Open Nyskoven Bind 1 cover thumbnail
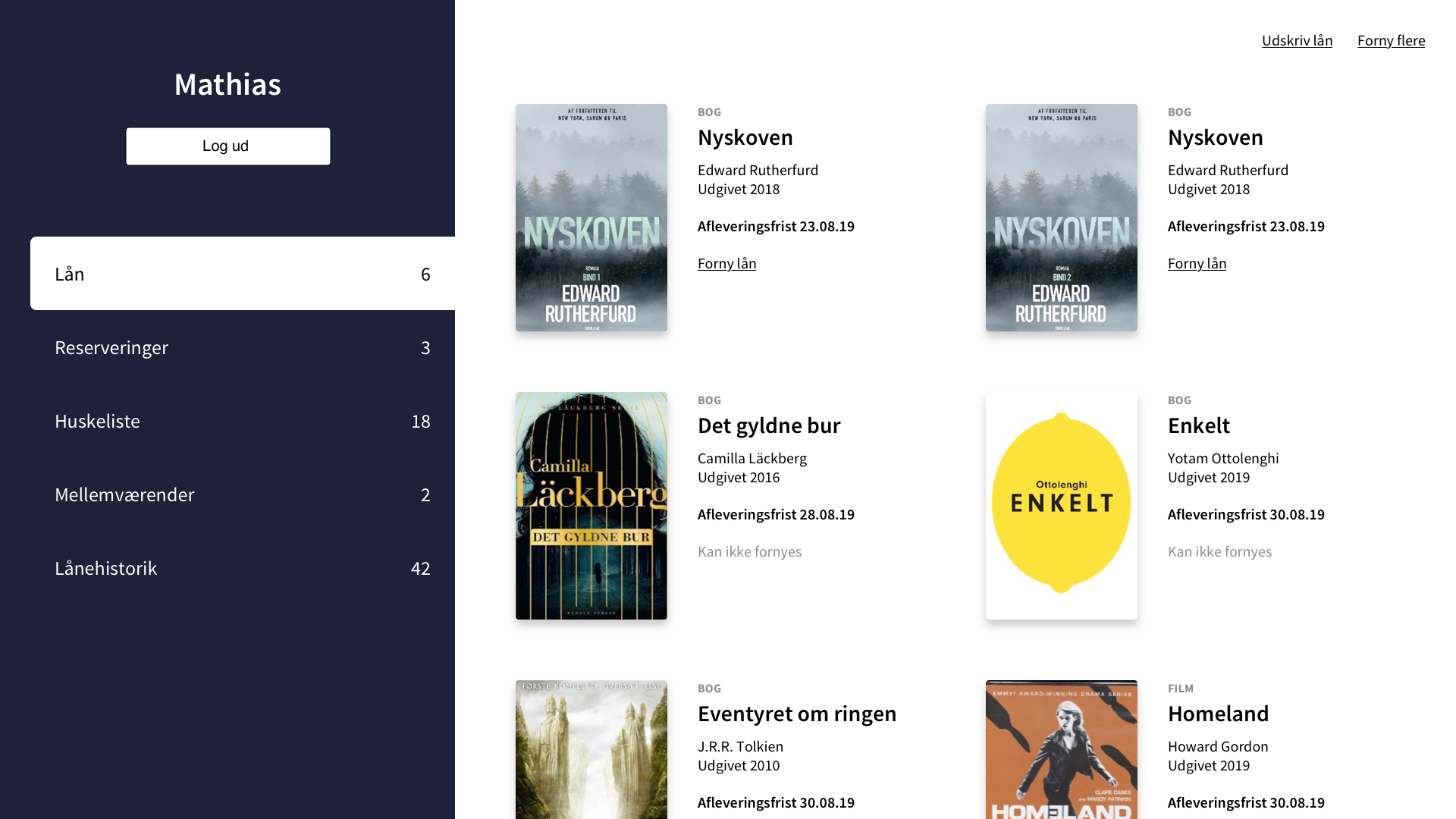The image size is (1456, 819). pos(591,218)
